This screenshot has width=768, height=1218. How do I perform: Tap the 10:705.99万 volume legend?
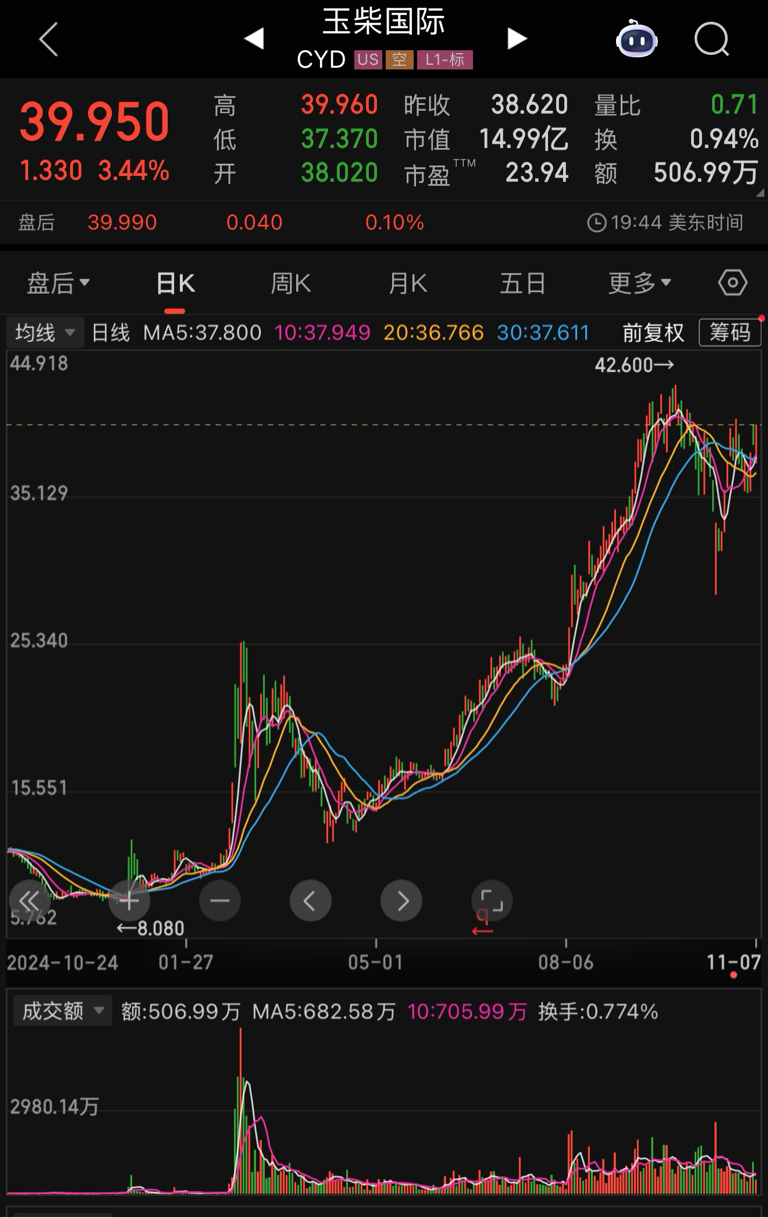[467, 1011]
